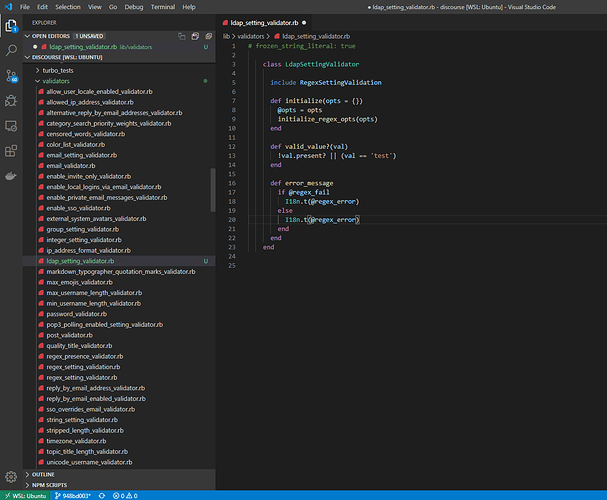Open the Search view in activity bar
Viewport: 607px width, 500px height.
coord(11,50)
